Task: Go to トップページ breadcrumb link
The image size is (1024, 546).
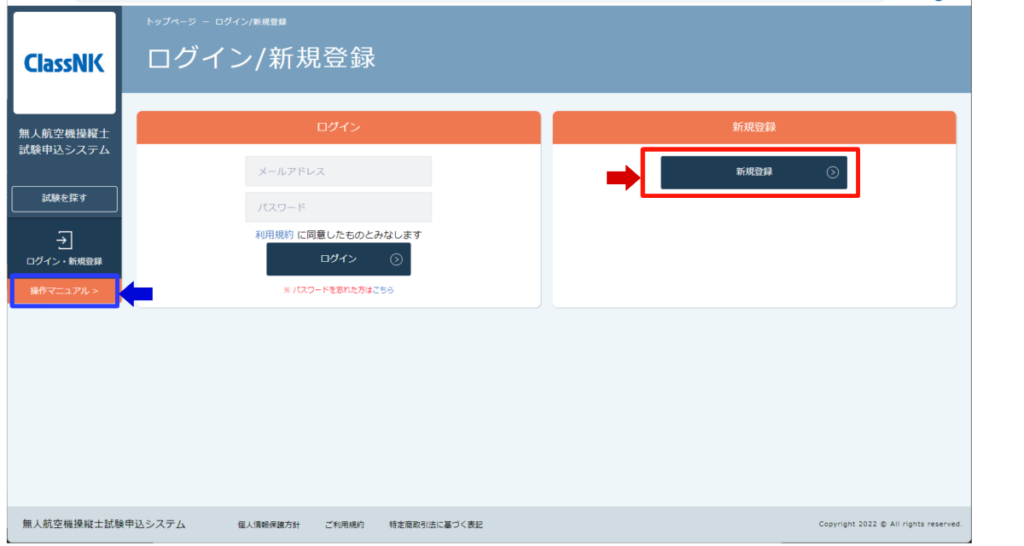Action: [x=170, y=22]
